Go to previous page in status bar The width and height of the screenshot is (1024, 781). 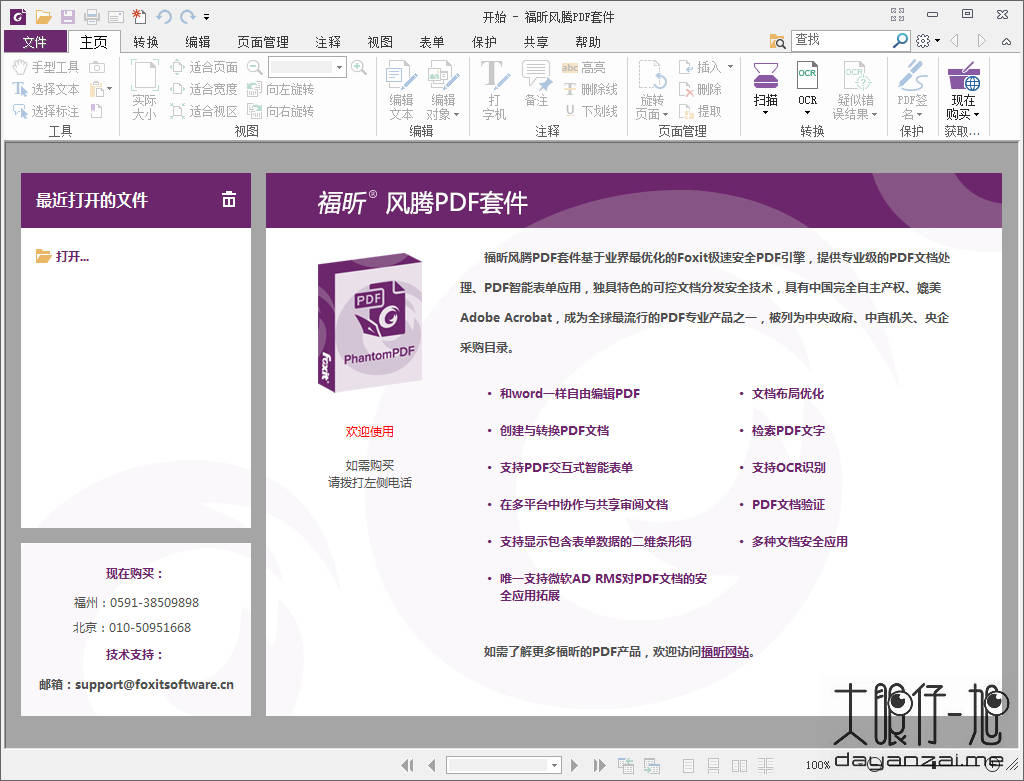pos(431,765)
